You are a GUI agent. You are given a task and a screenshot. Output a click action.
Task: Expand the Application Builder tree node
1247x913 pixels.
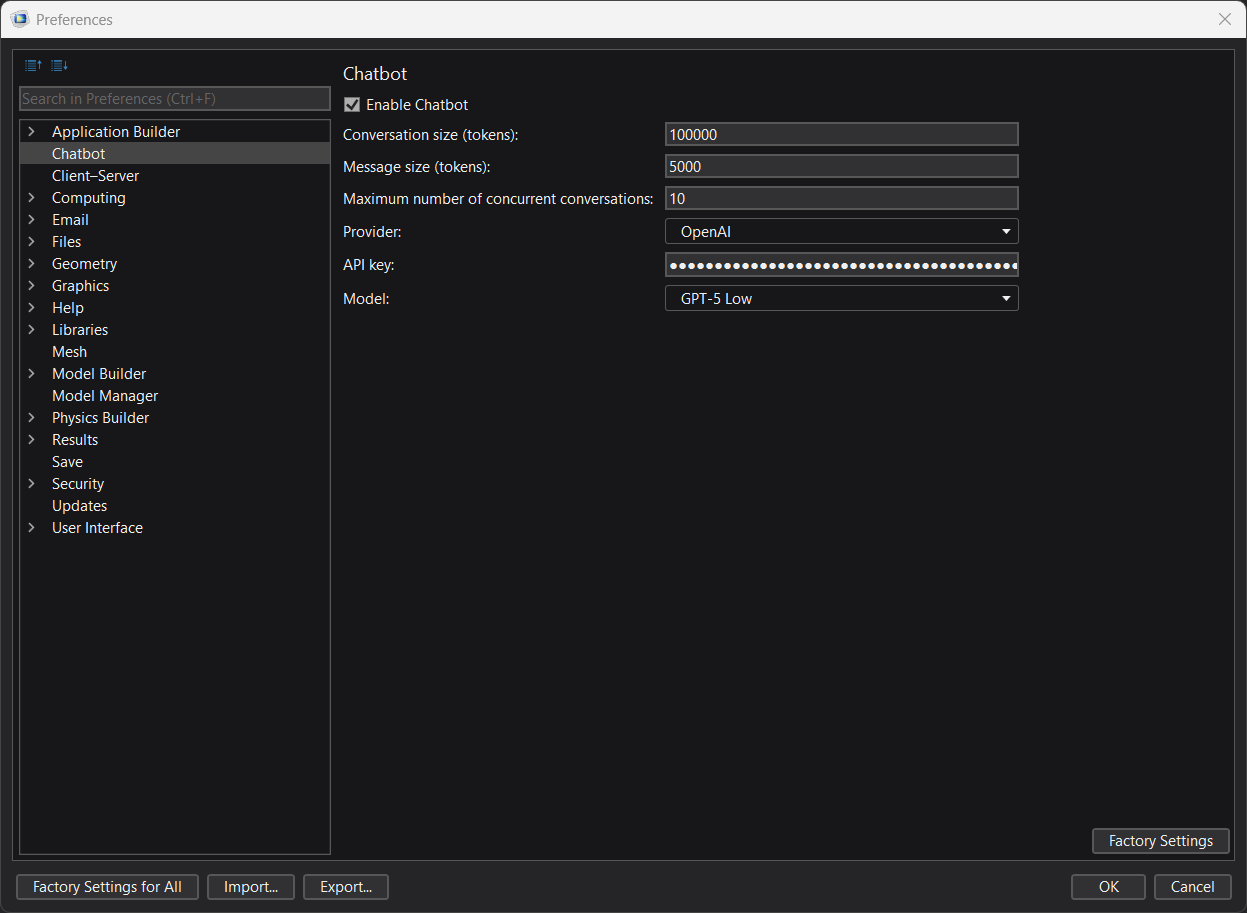pyautogui.click(x=32, y=132)
